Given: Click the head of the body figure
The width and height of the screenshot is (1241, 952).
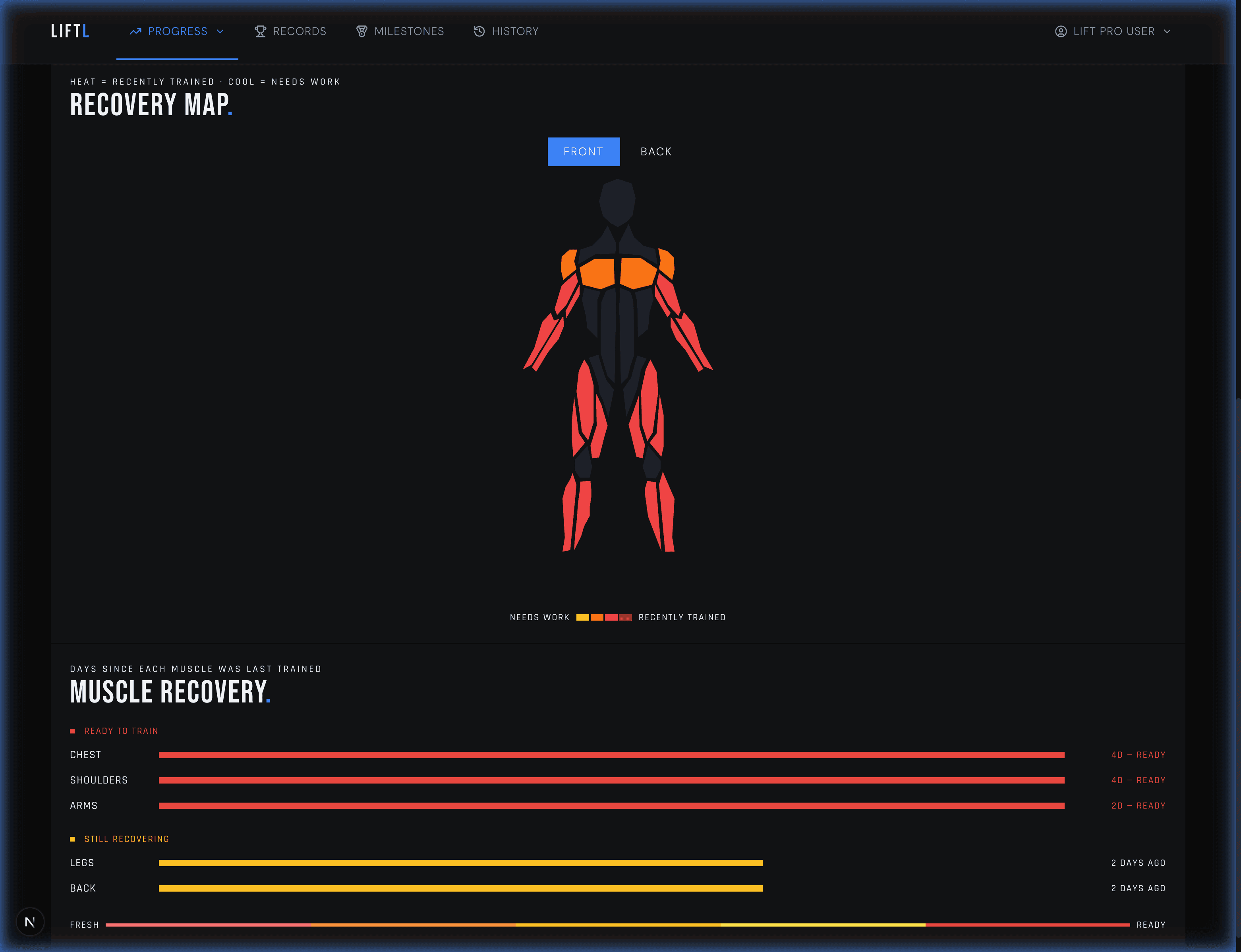Looking at the screenshot, I should [x=617, y=202].
